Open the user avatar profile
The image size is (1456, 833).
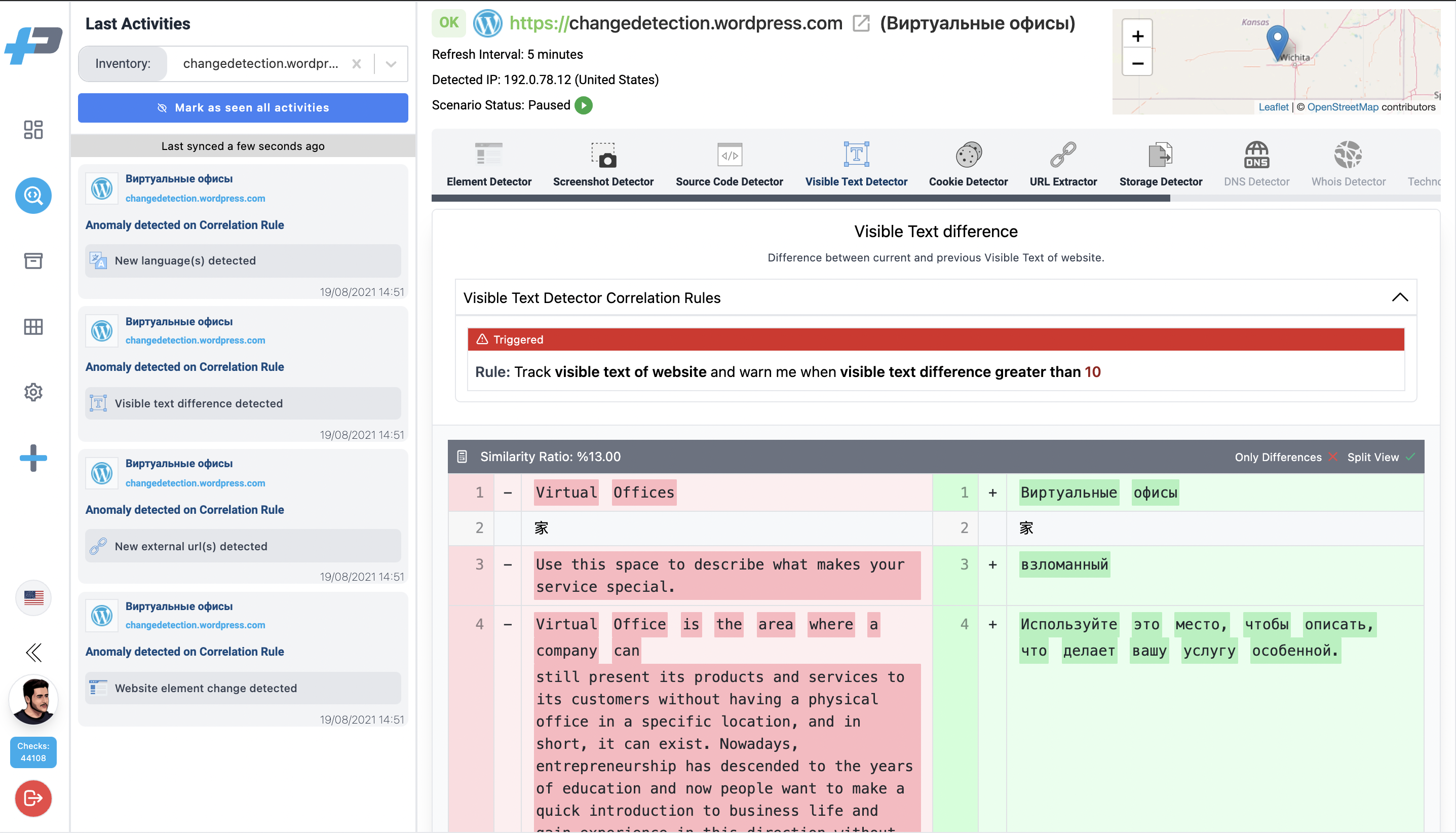33,699
